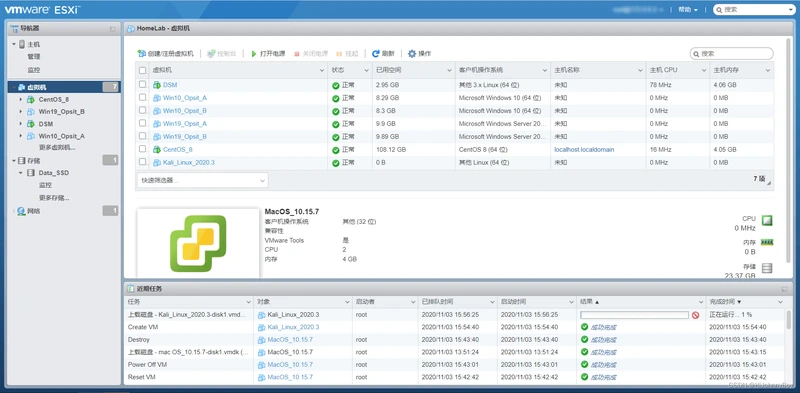Cancel the running upload task with the red icon
The width and height of the screenshot is (800, 393).
pyautogui.click(x=695, y=315)
